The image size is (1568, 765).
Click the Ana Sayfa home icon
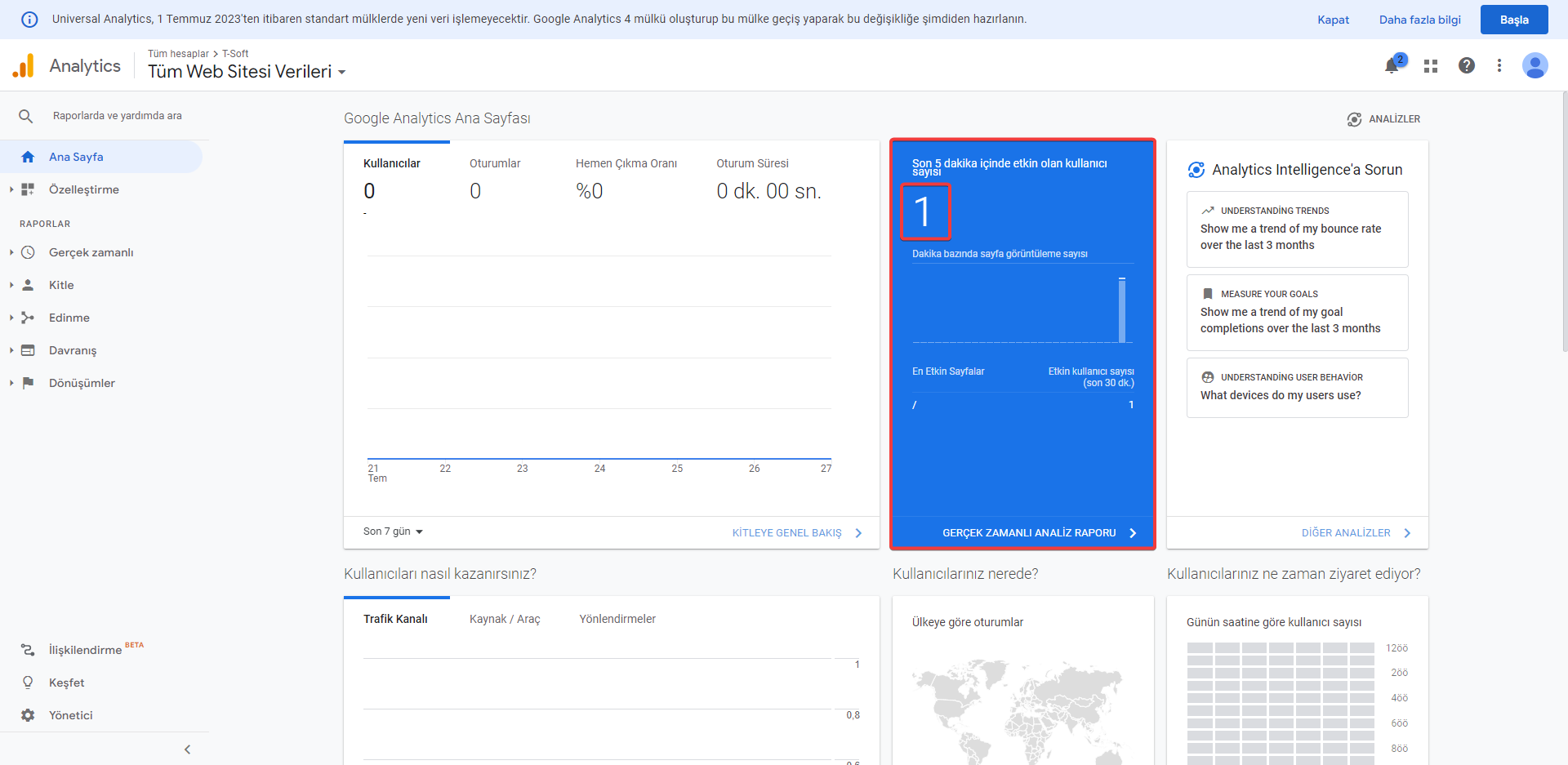(28, 157)
